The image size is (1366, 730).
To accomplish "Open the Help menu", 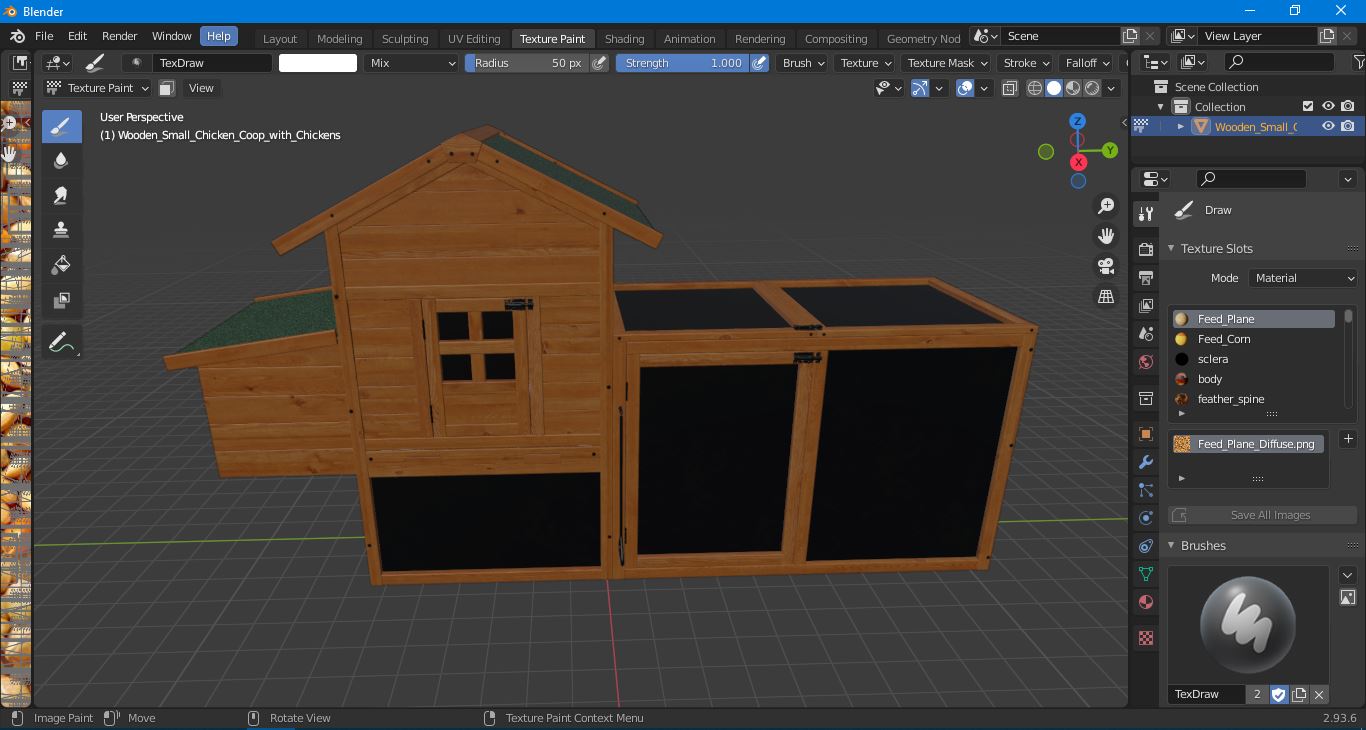I will pos(218,36).
